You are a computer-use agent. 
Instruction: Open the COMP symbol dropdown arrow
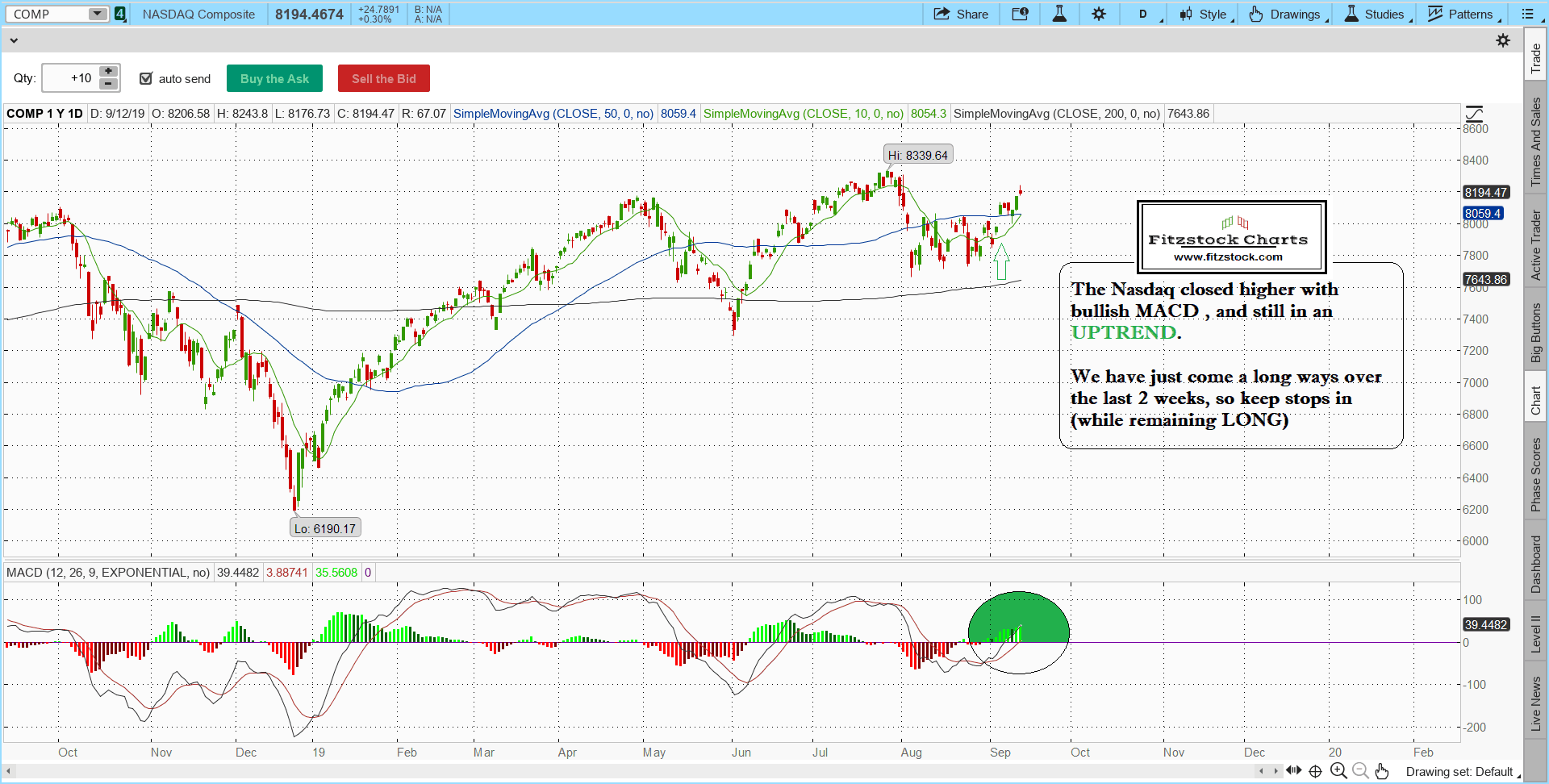point(97,14)
